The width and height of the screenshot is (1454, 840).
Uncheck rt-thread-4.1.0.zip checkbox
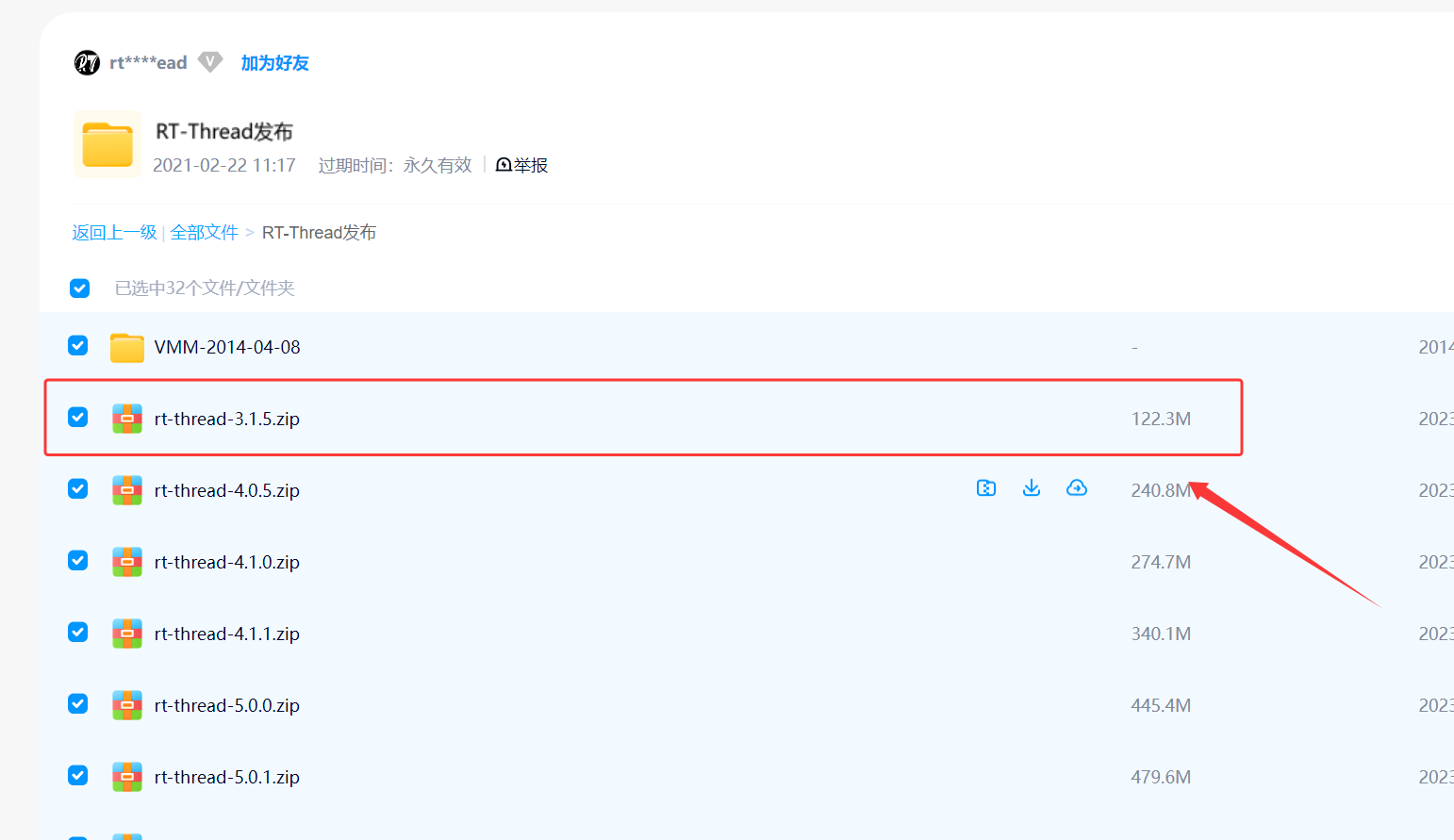[78, 561]
